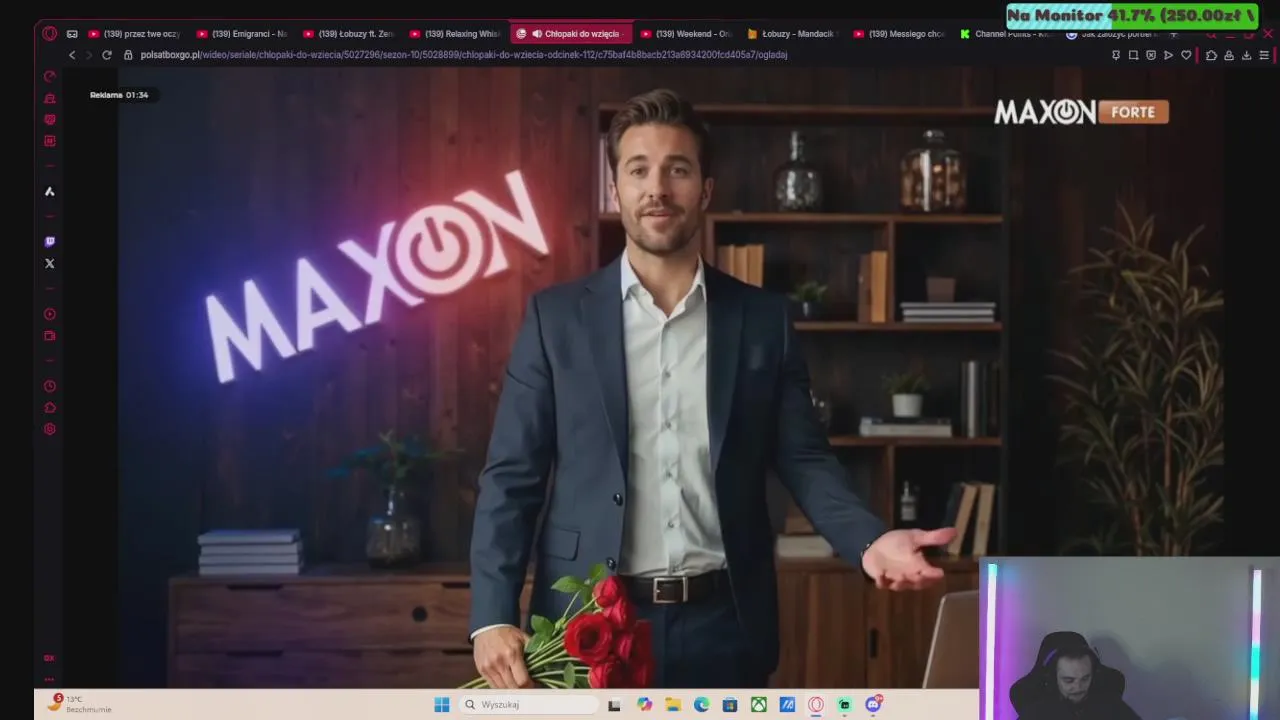Switch to 'Łobuzy - Mandacik' tab
Screen dimensions: 1280x720
click(792, 34)
